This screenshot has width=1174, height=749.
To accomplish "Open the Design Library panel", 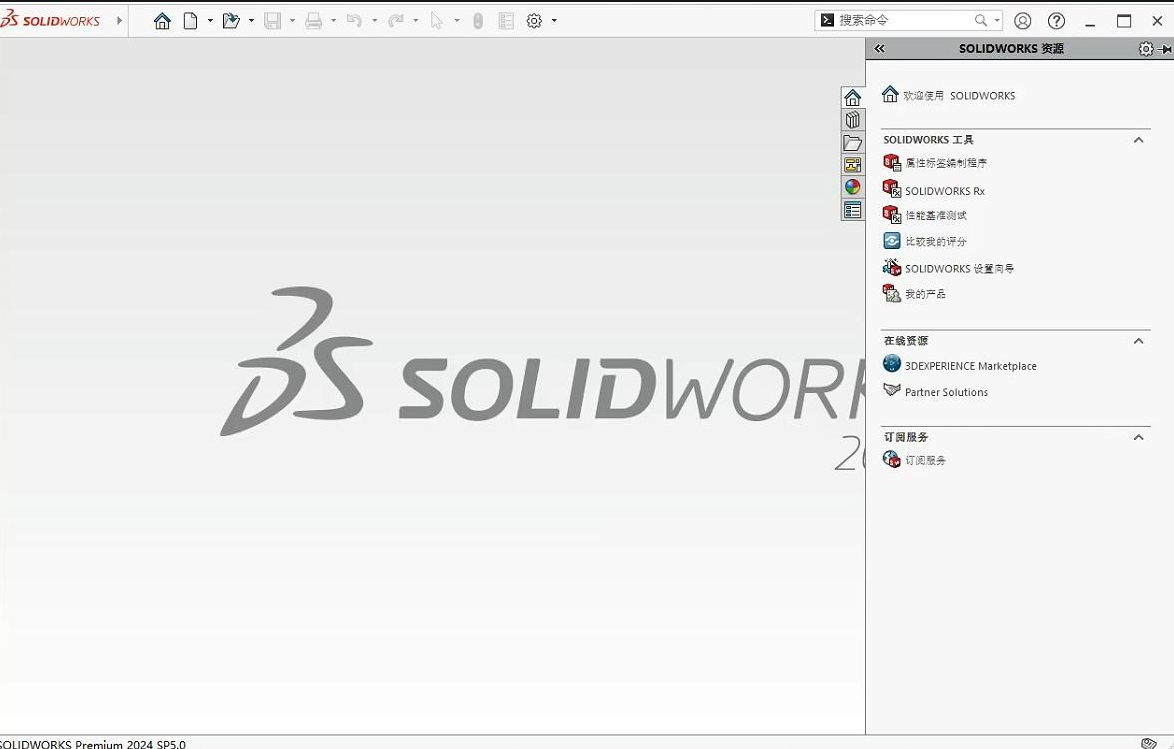I will pyautogui.click(x=852, y=119).
